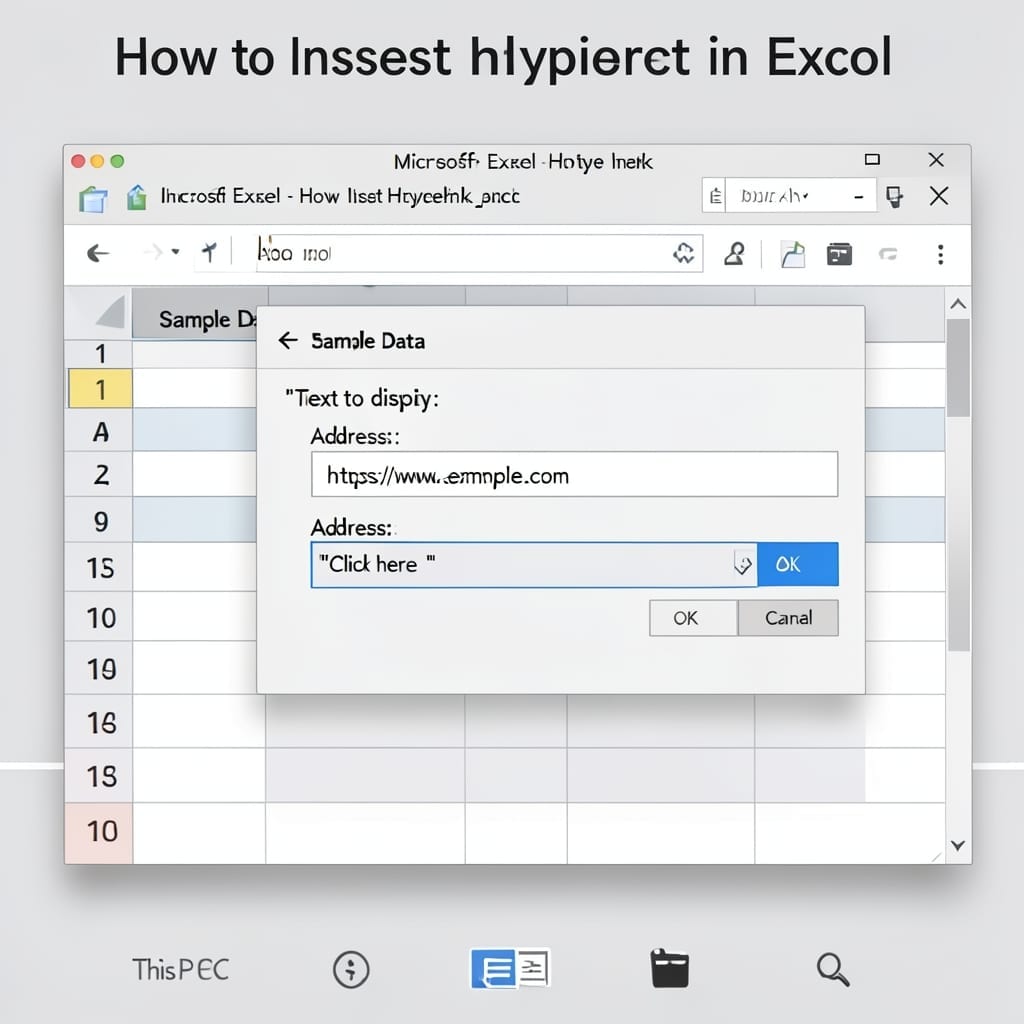
Task: Open the three-dot more options menu
Action: click(940, 255)
